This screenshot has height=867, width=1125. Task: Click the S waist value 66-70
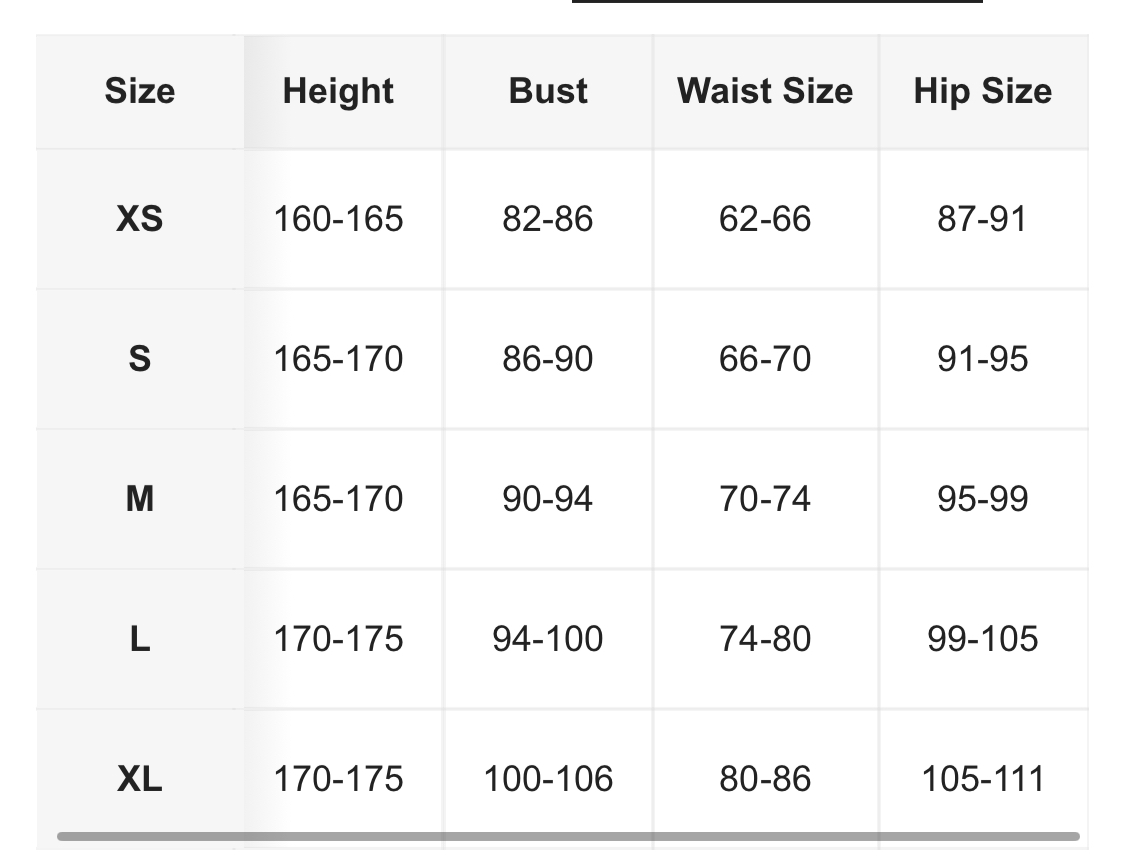765,358
